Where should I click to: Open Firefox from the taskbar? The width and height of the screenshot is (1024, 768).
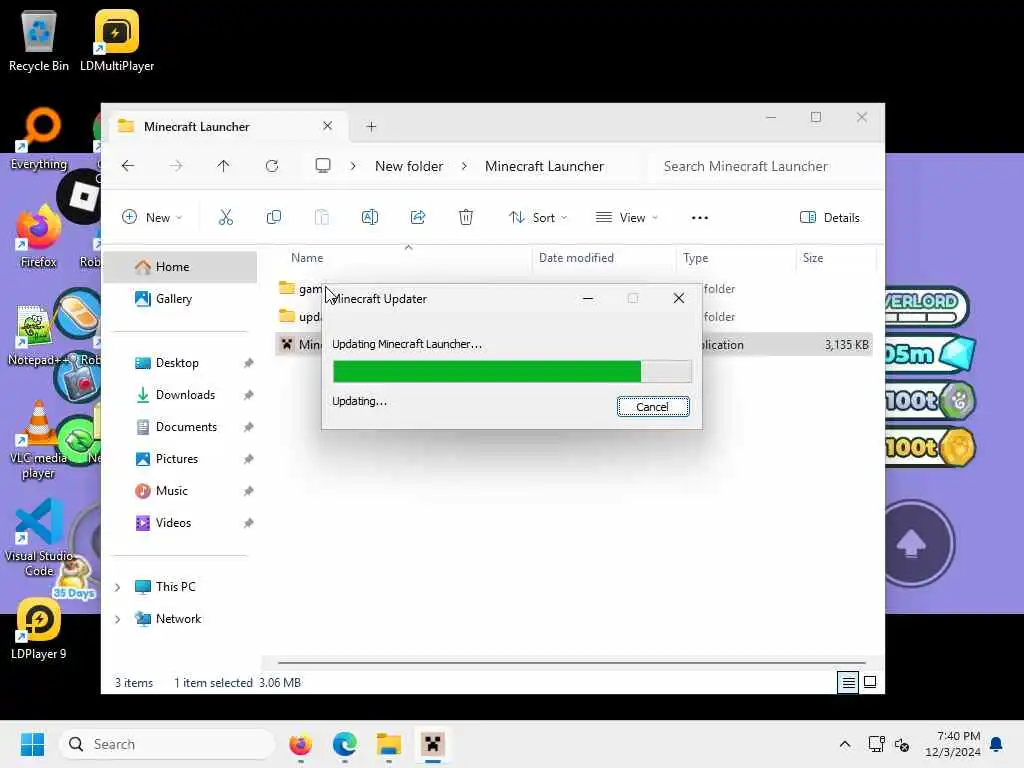point(300,744)
